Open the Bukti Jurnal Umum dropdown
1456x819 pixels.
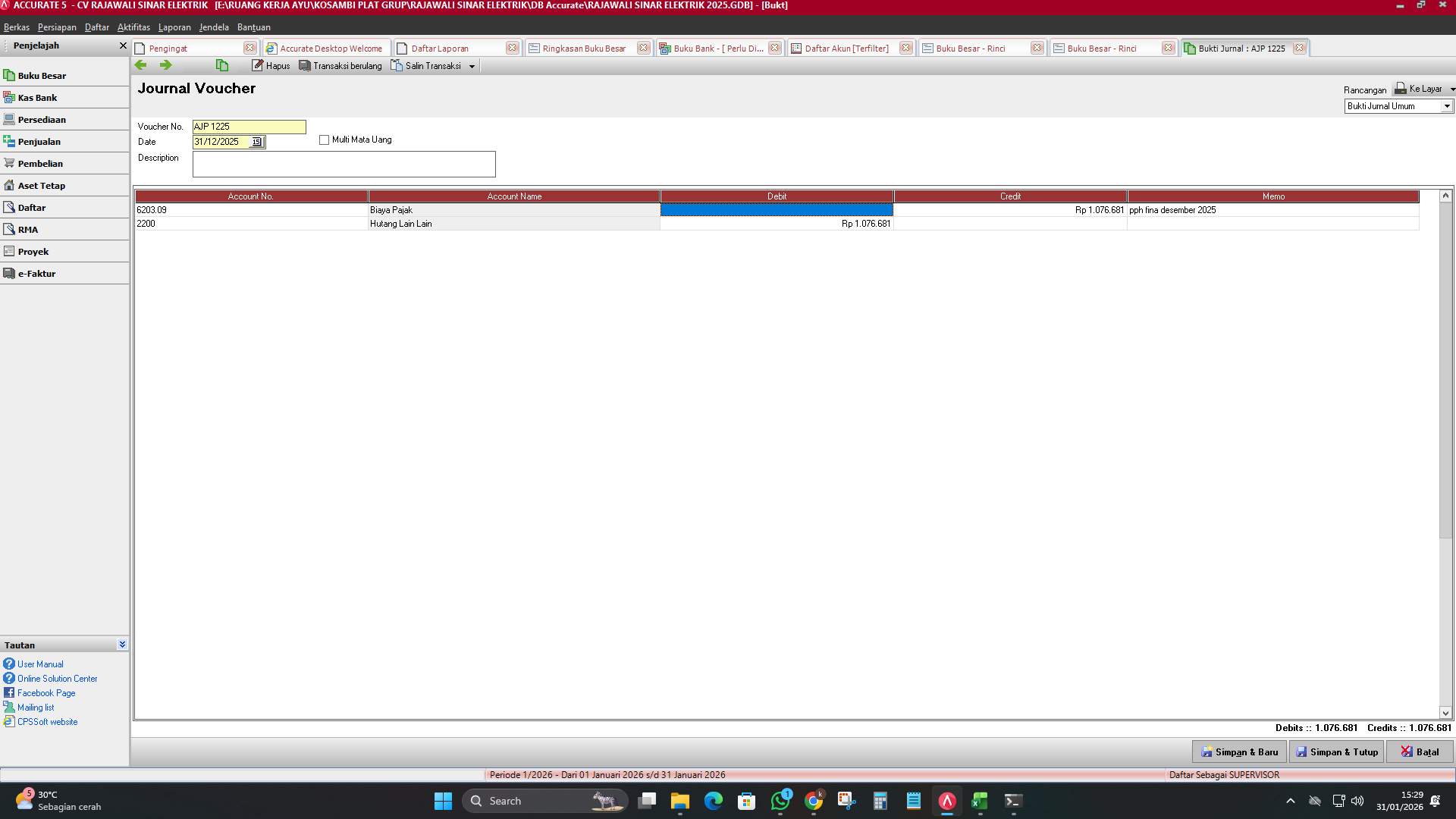1445,106
